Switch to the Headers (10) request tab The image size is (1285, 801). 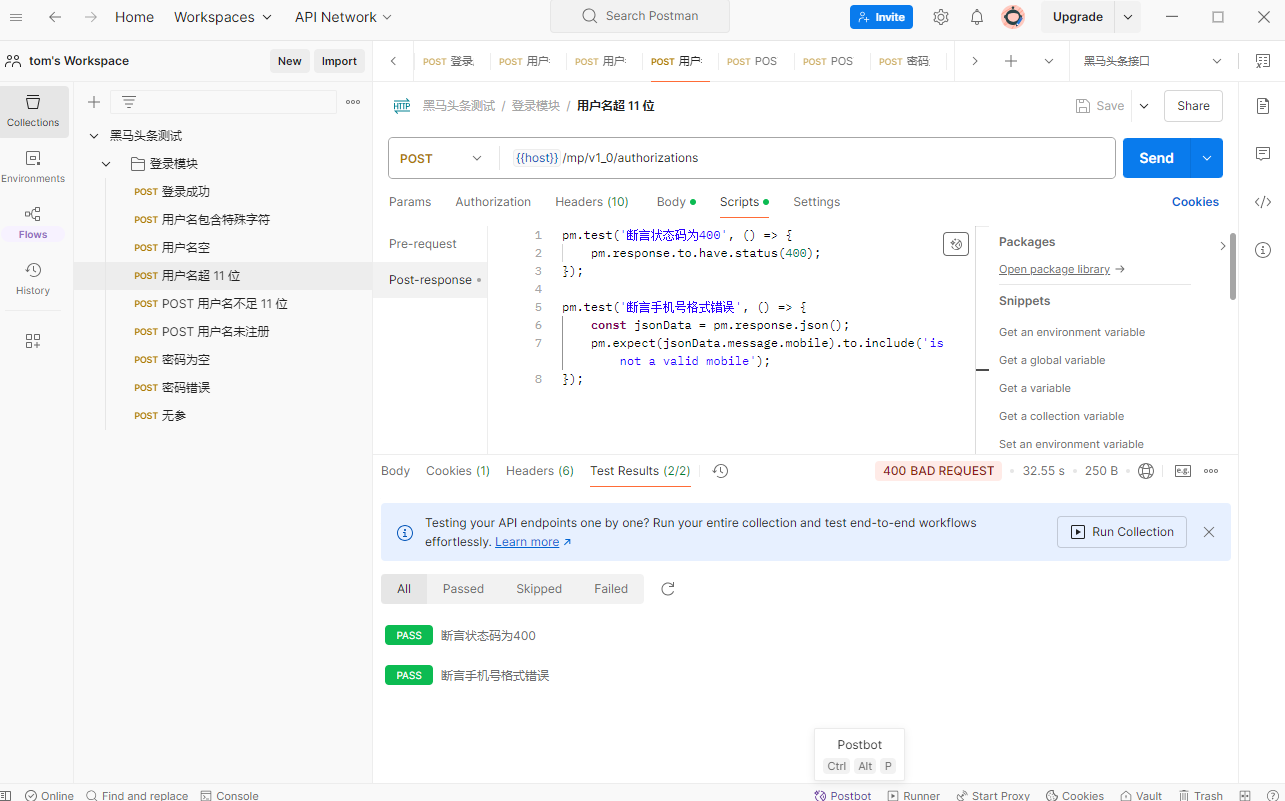pyautogui.click(x=592, y=202)
